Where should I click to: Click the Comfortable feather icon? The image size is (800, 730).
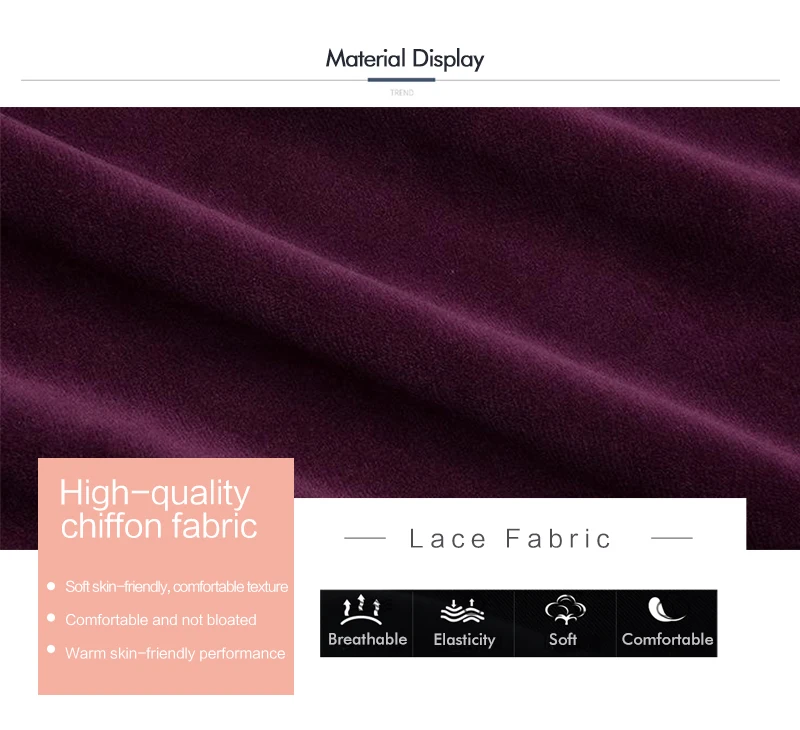(x=665, y=609)
